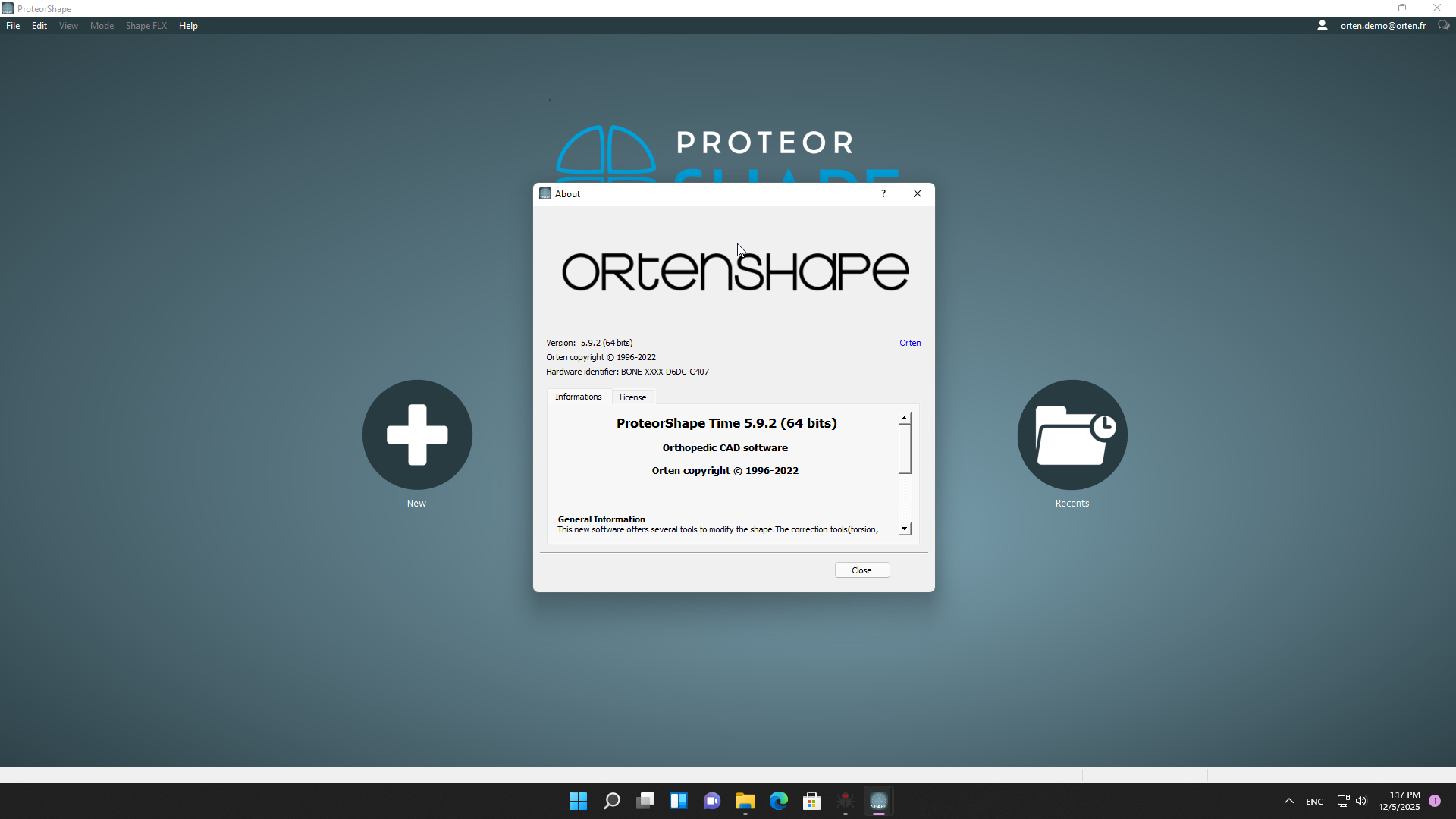Click ENG language indicator
Viewport: 1456px width, 819px height.
pos(1315,802)
